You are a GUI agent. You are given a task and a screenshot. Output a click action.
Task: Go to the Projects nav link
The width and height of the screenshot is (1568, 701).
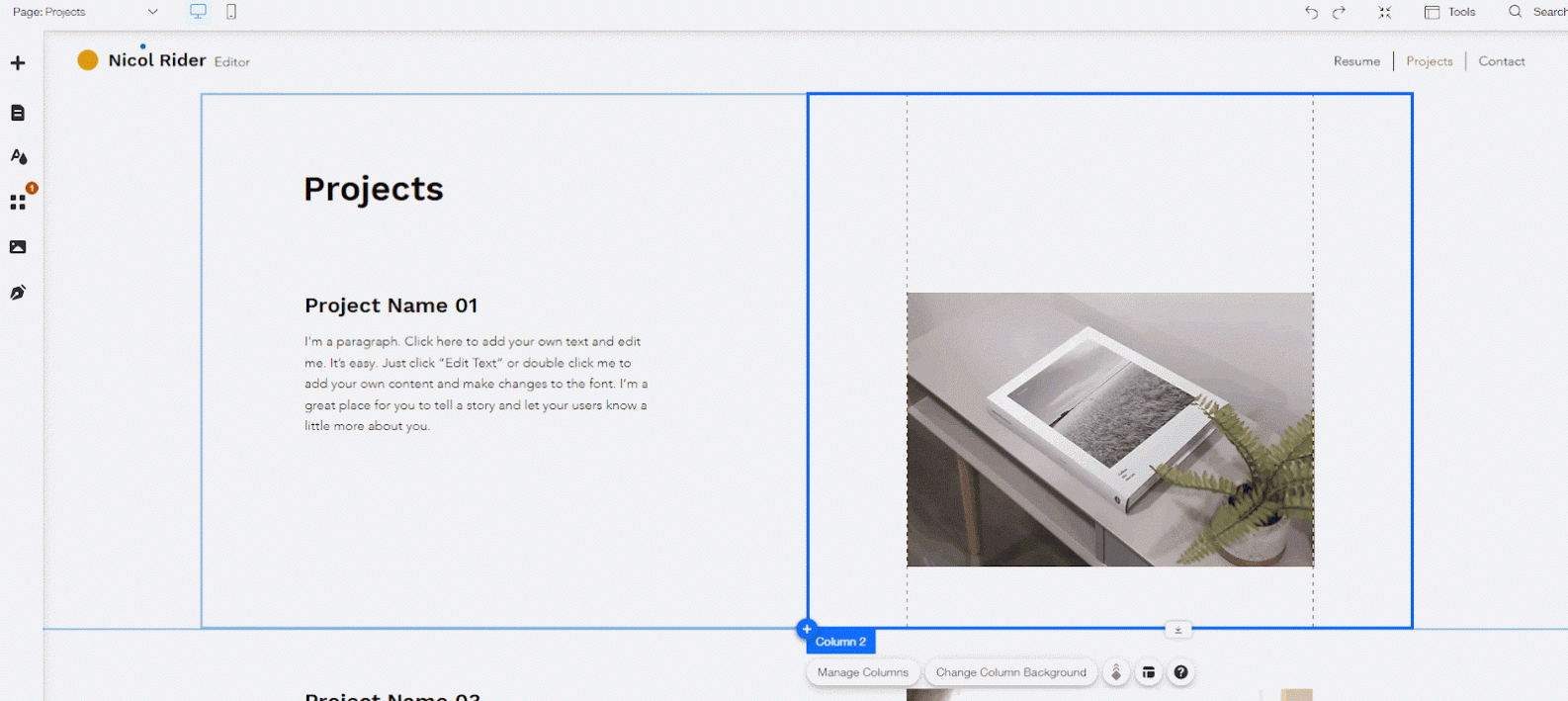[x=1430, y=61]
